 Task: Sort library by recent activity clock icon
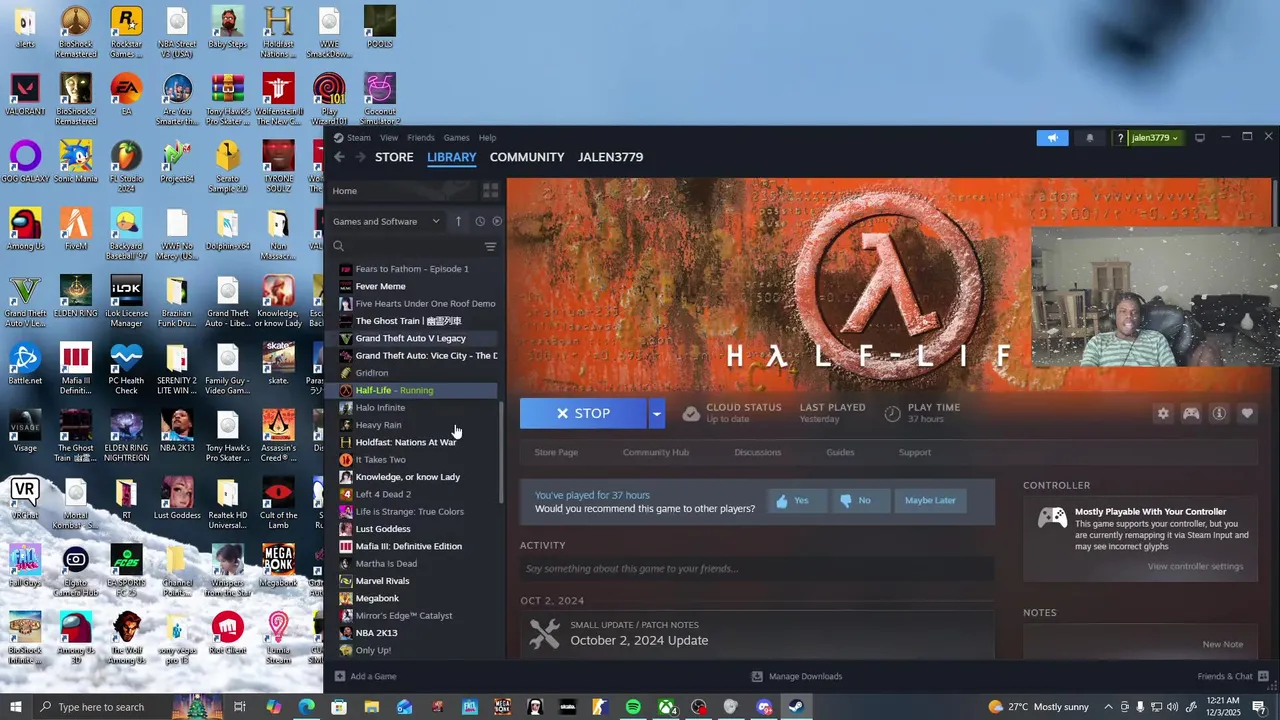[x=480, y=221]
